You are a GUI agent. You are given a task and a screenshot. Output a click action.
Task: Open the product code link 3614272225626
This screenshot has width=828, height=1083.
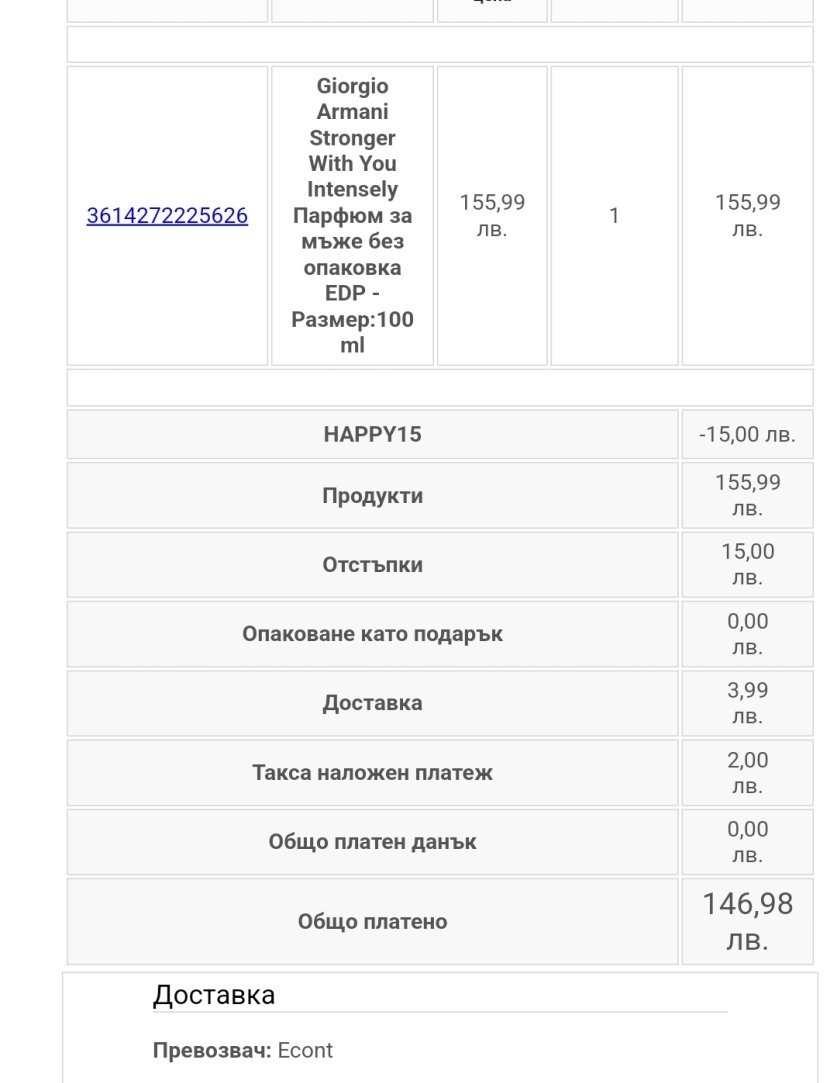pos(167,216)
